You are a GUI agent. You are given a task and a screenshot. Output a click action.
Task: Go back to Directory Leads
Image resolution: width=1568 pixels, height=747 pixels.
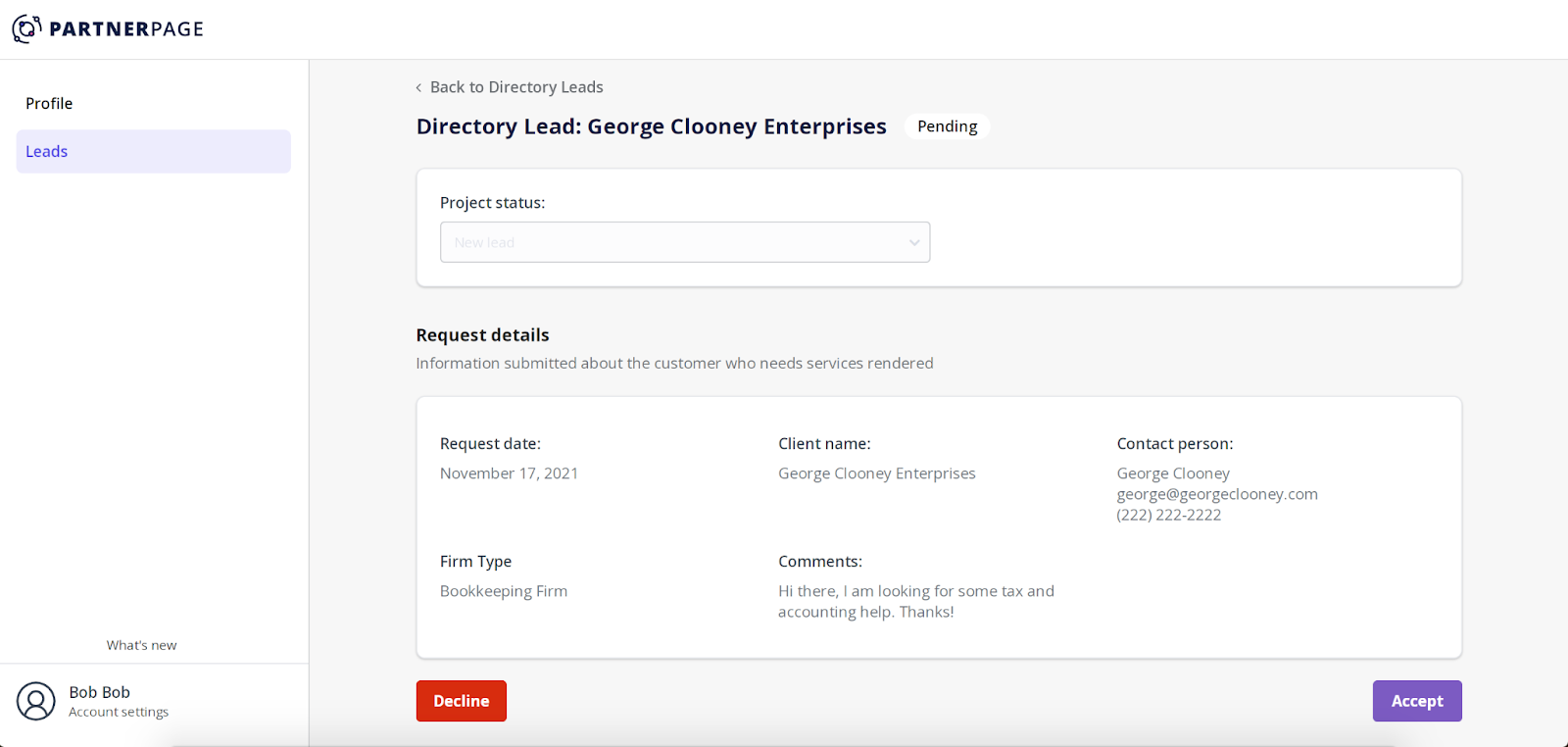tap(516, 87)
